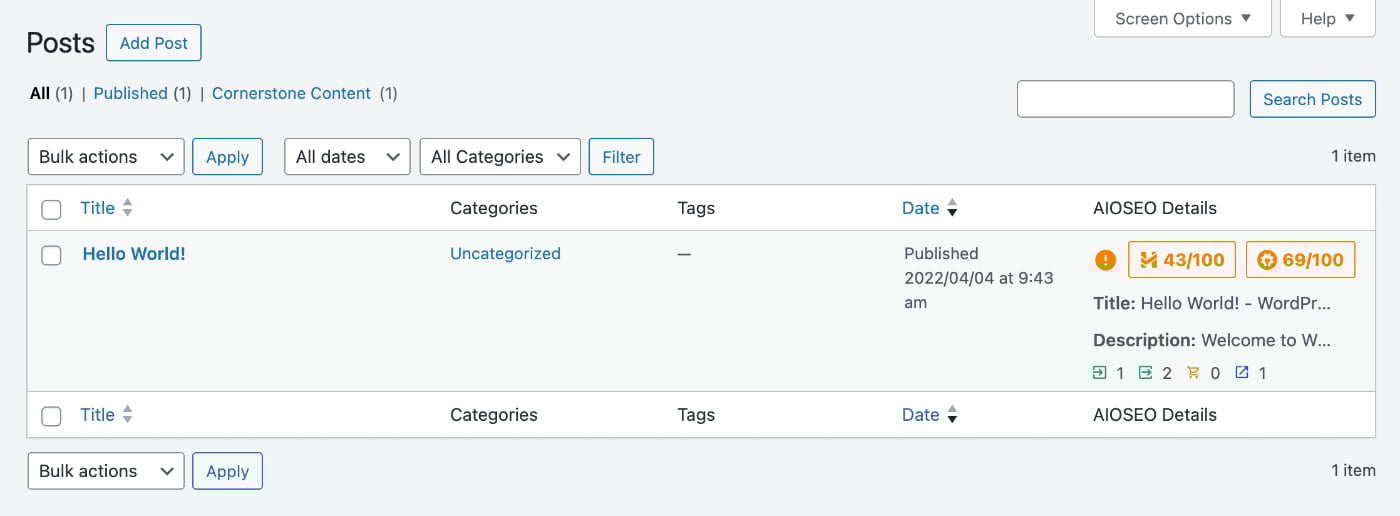Image resolution: width=1400 pixels, height=516 pixels.
Task: Click Title column header link at top
Action: point(97,208)
